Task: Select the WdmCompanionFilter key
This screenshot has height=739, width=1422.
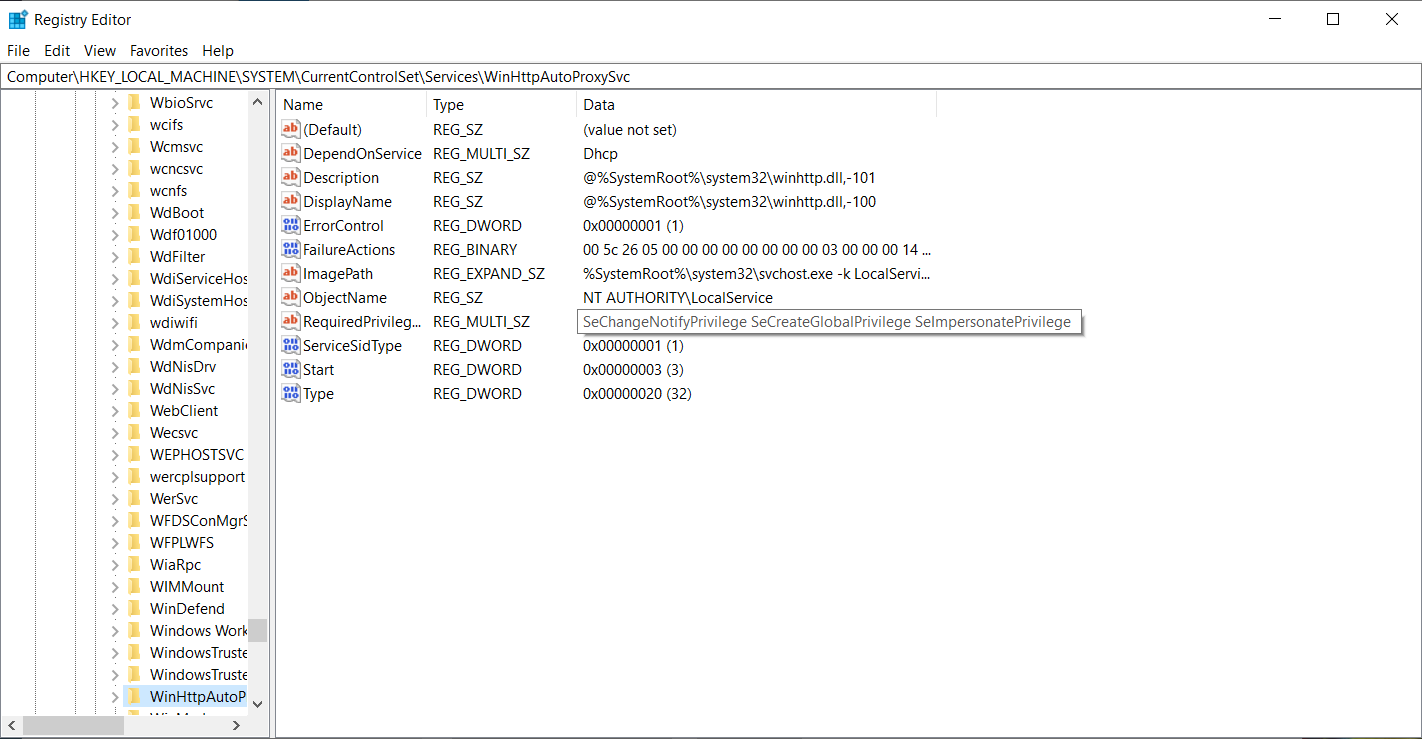Action: point(198,344)
